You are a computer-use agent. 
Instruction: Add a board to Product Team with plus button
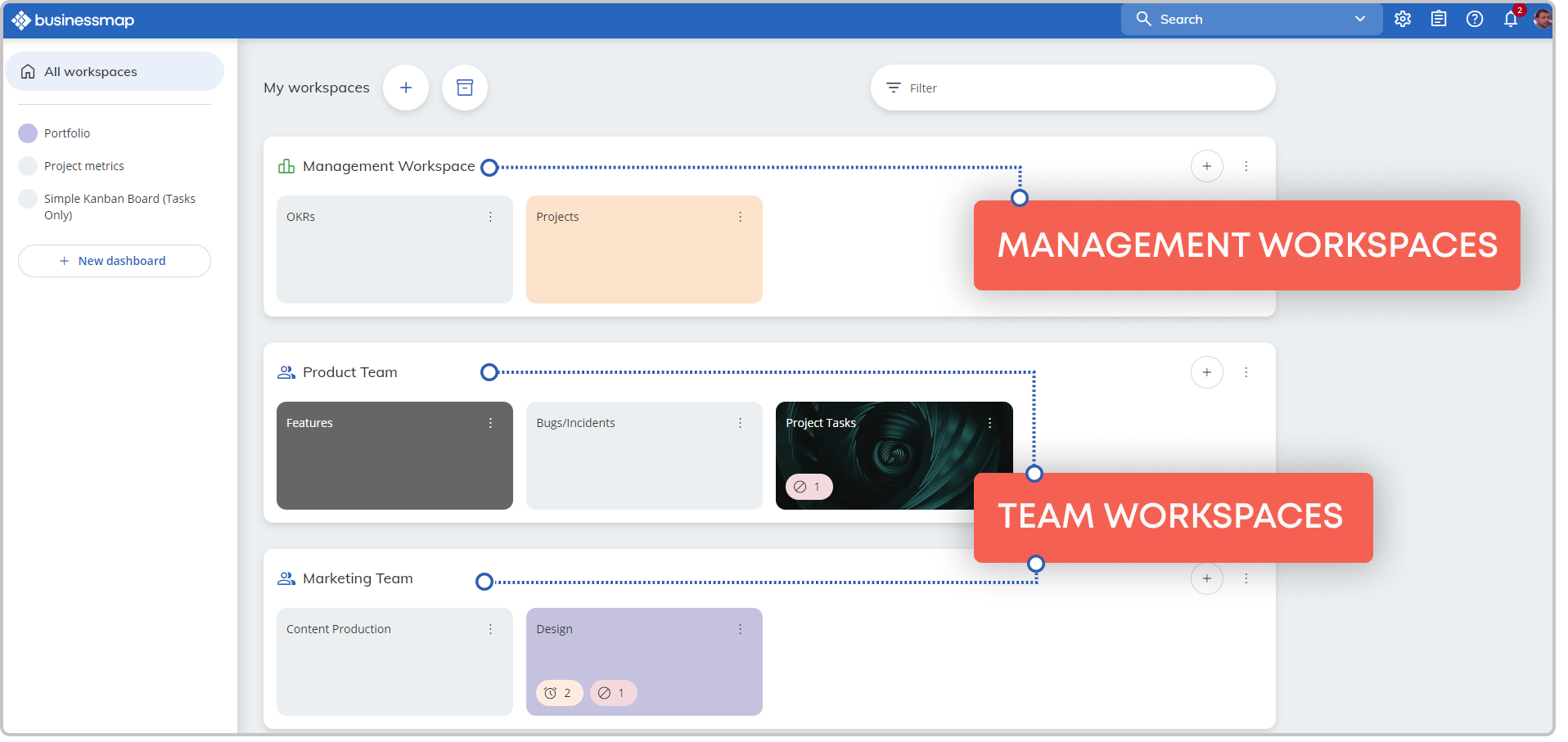coord(1206,372)
